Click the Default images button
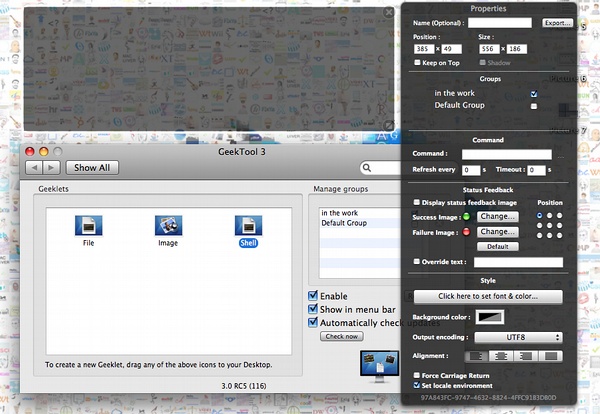Screen dimensions: 600x414 498,246
